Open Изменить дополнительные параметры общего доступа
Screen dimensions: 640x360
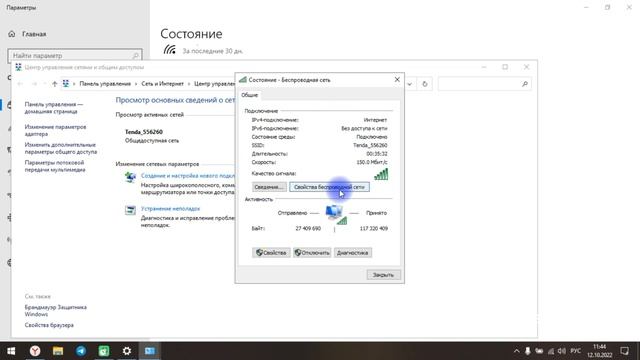61,148
